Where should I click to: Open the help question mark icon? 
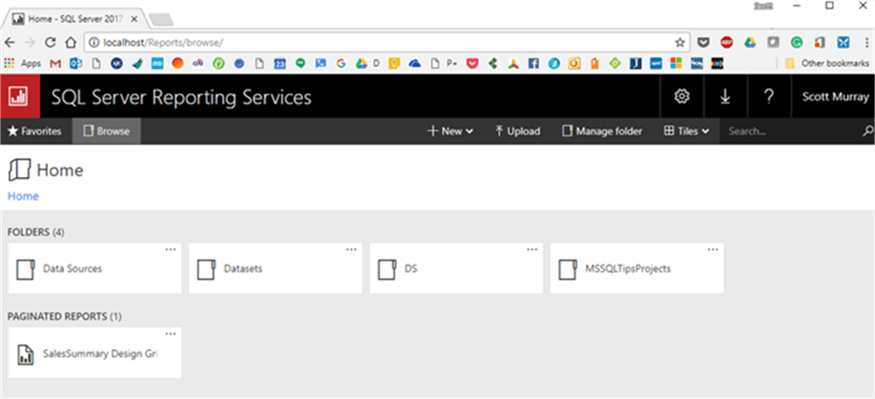pos(768,97)
